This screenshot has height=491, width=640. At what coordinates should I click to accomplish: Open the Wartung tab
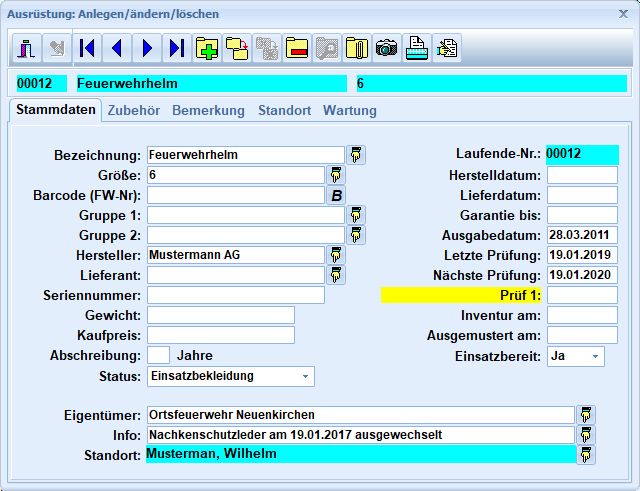click(350, 111)
